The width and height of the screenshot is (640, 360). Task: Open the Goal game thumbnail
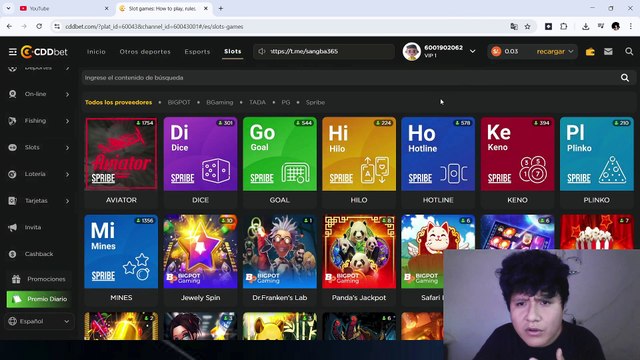[280, 154]
